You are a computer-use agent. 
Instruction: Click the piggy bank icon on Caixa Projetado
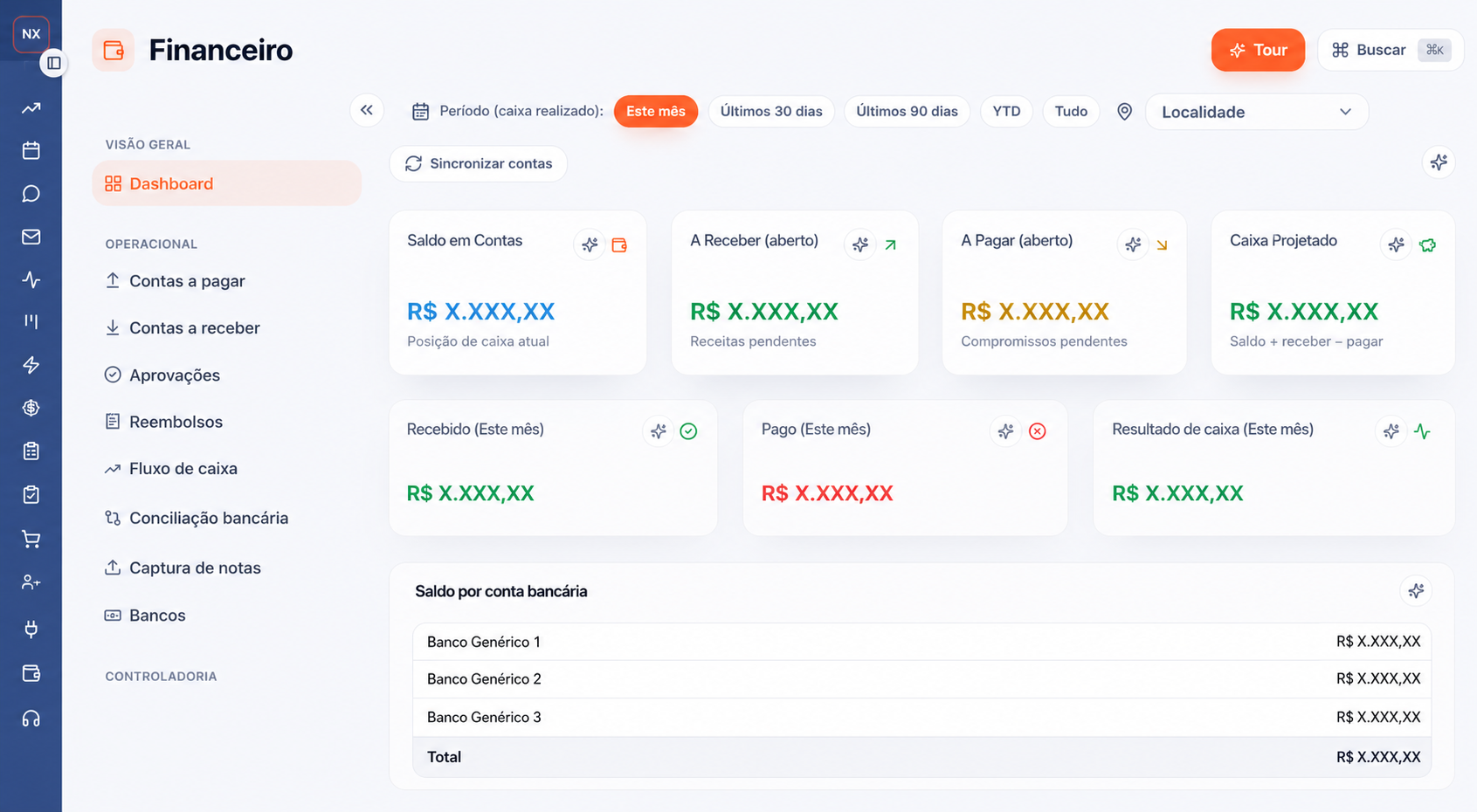(1427, 245)
